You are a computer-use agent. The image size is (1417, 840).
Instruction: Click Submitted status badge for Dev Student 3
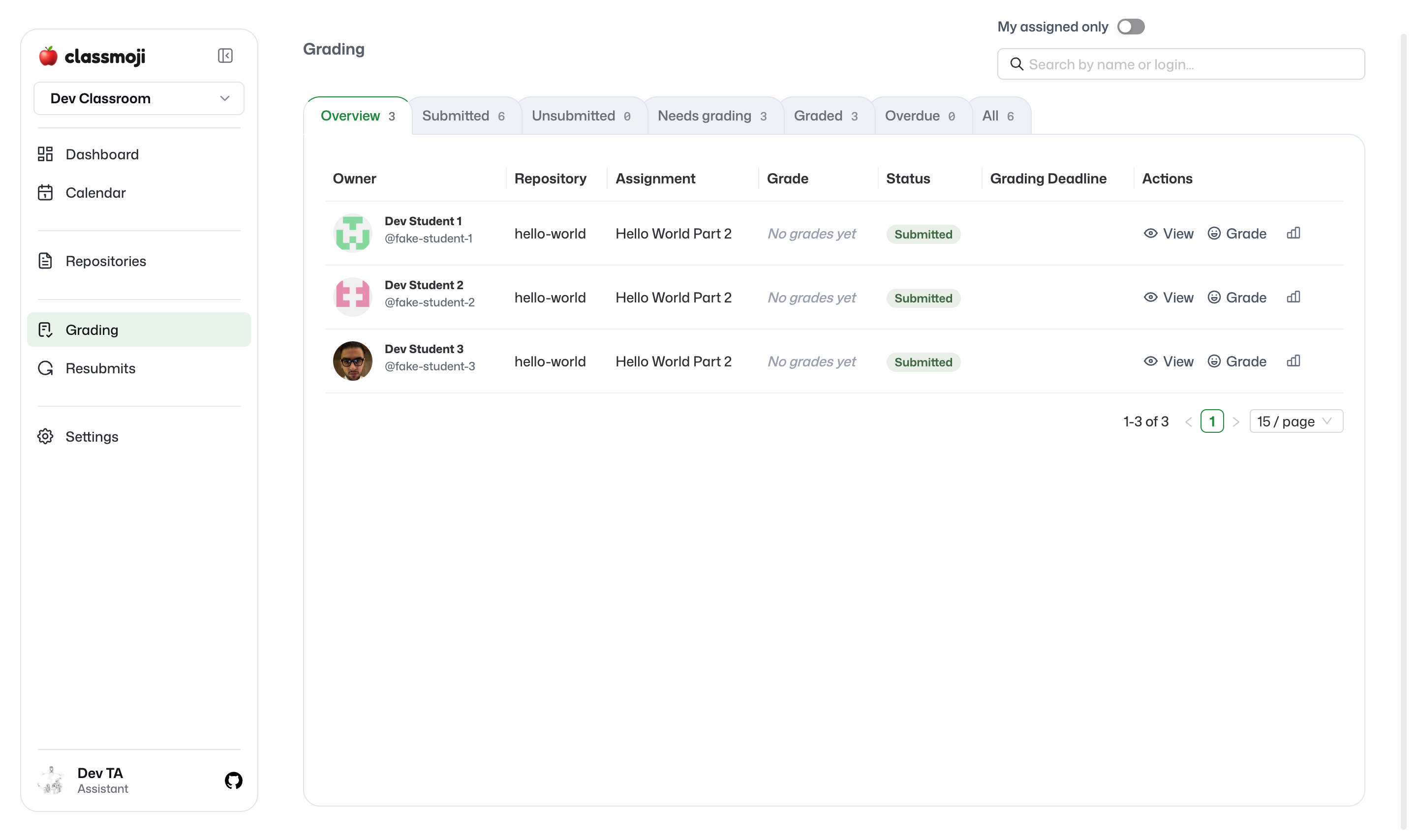tap(924, 361)
